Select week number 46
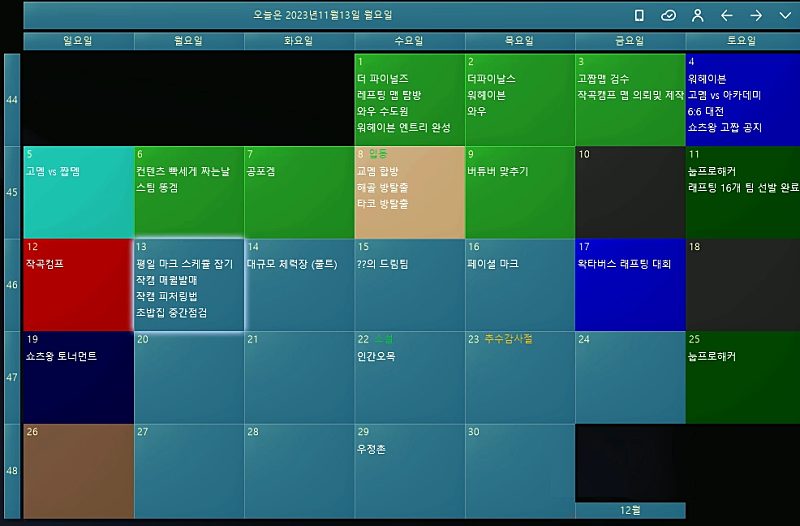The height and width of the screenshot is (526, 800). [12, 285]
